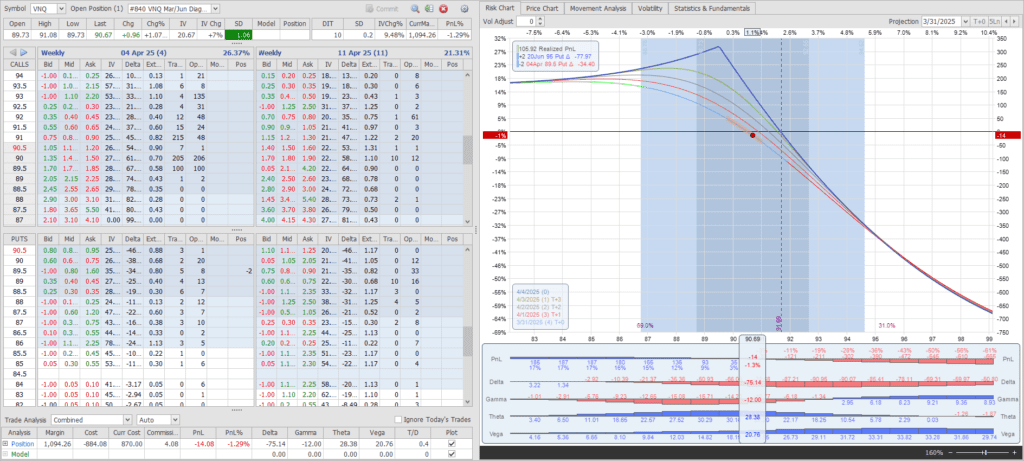This screenshot has height=461, width=1024.
Task: Toggle Plot checkbox for Model row
Action: pyautogui.click(x=453, y=453)
